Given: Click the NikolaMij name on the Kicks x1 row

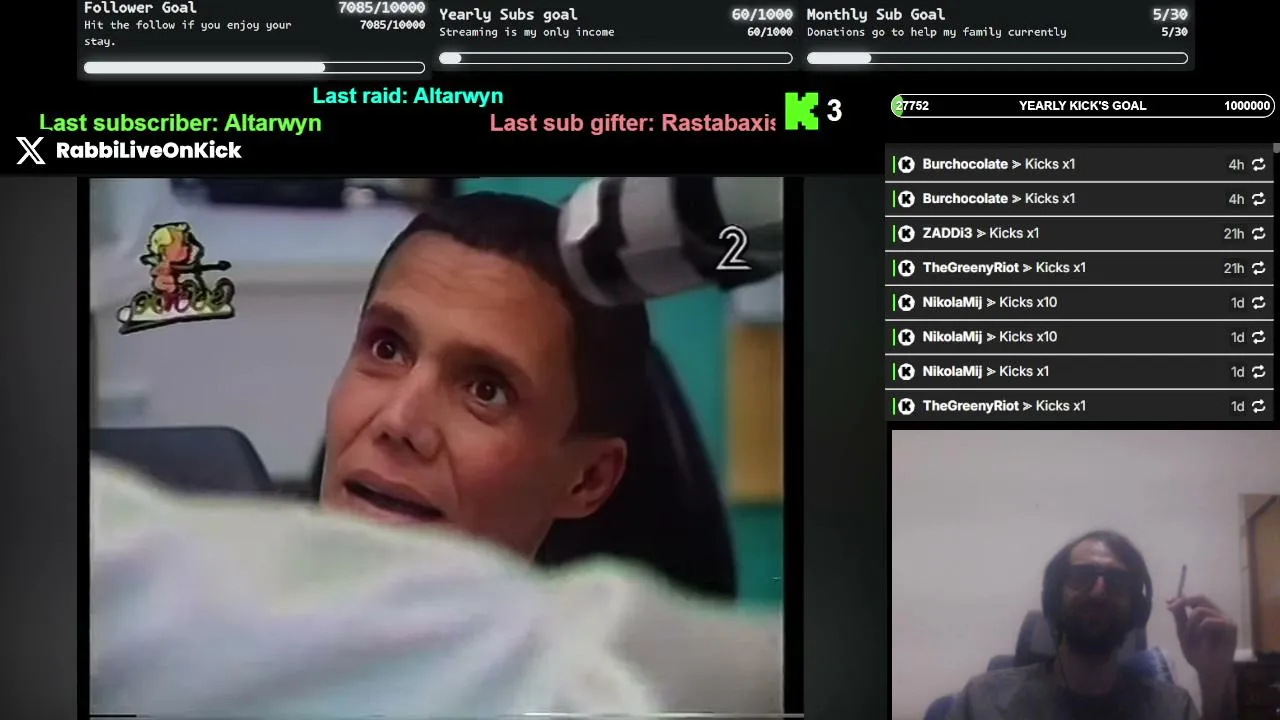Looking at the screenshot, I should click(x=952, y=372).
